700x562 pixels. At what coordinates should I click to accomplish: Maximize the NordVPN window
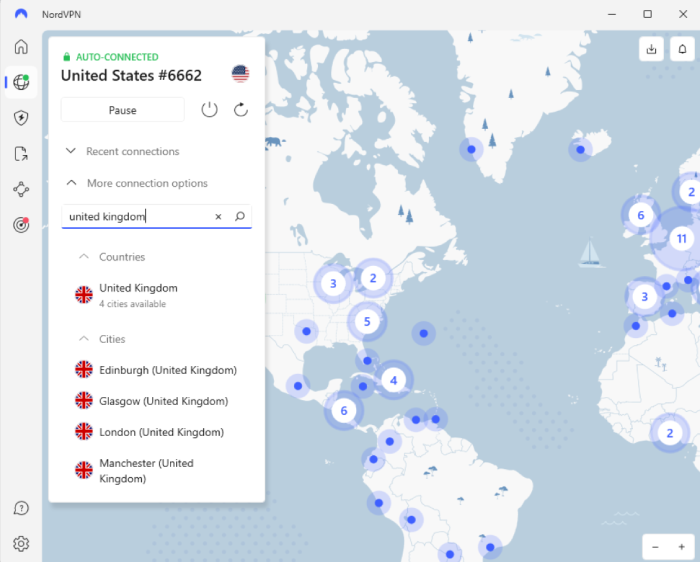click(x=647, y=14)
